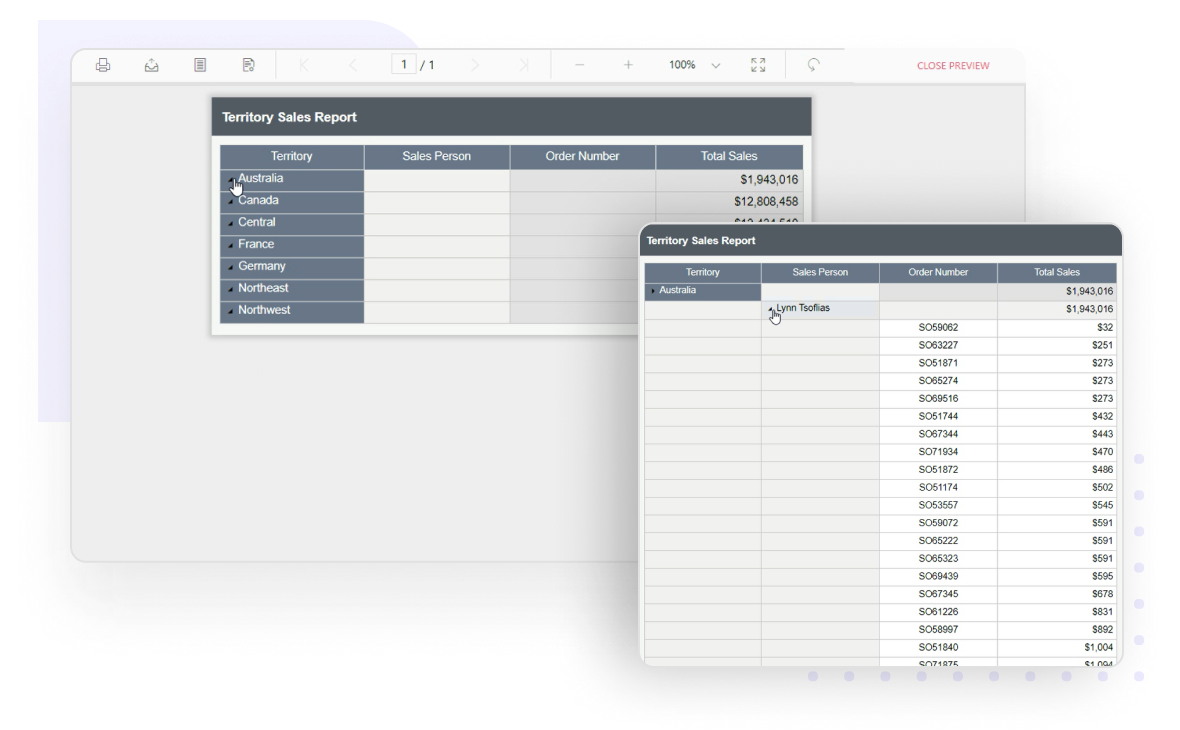Click the Total Sales header in front window
This screenshot has width=1180, height=730.
(x=1057, y=272)
